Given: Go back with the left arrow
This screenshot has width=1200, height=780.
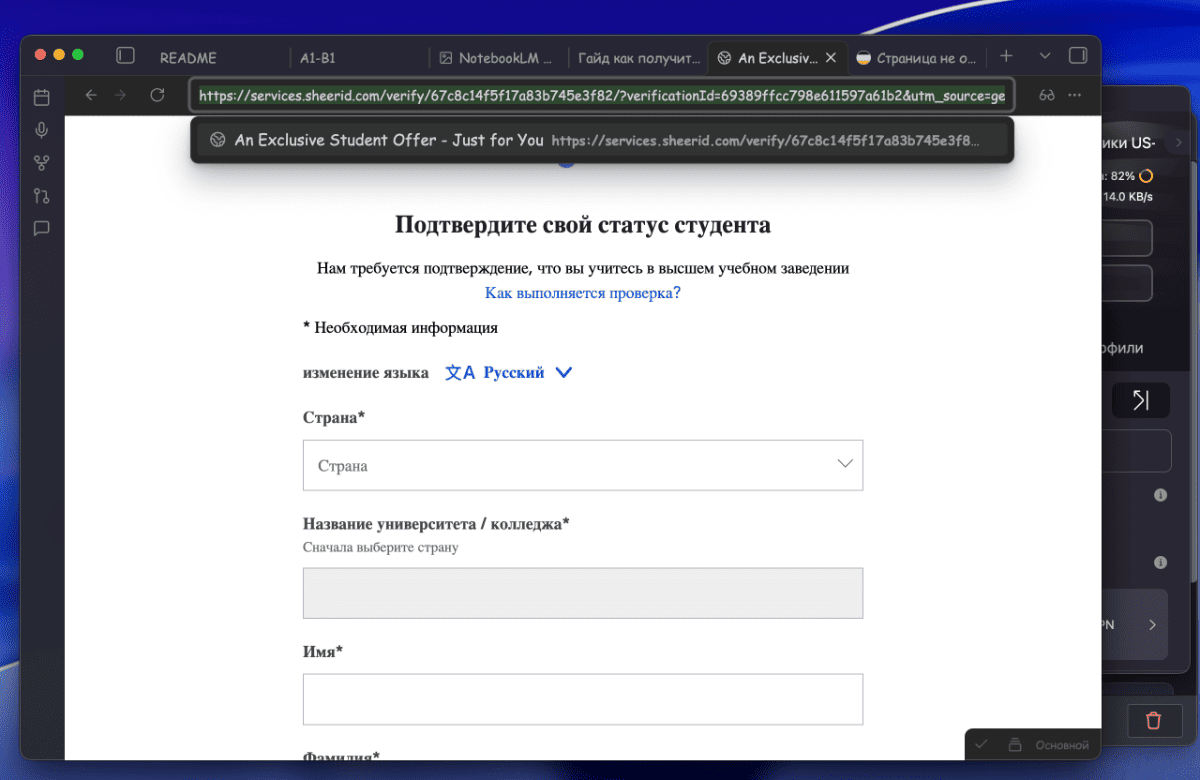Looking at the screenshot, I should pyautogui.click(x=91, y=95).
